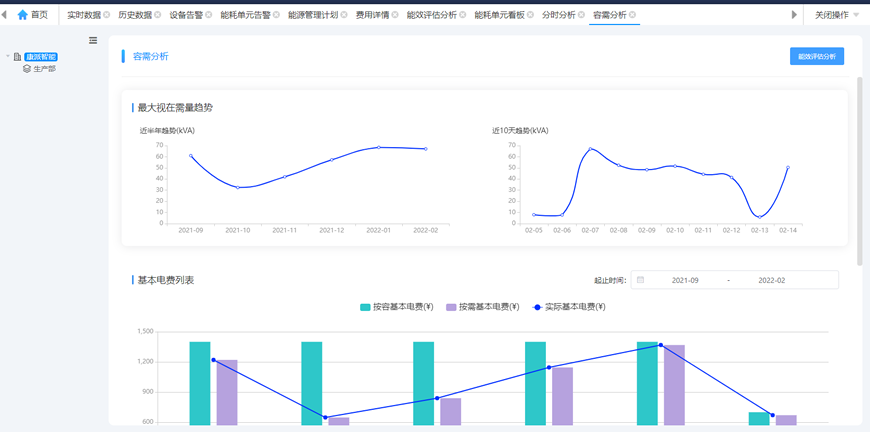870x432 pixels.
Task: Click the first purple bar in fee chart
Action: coord(227,393)
